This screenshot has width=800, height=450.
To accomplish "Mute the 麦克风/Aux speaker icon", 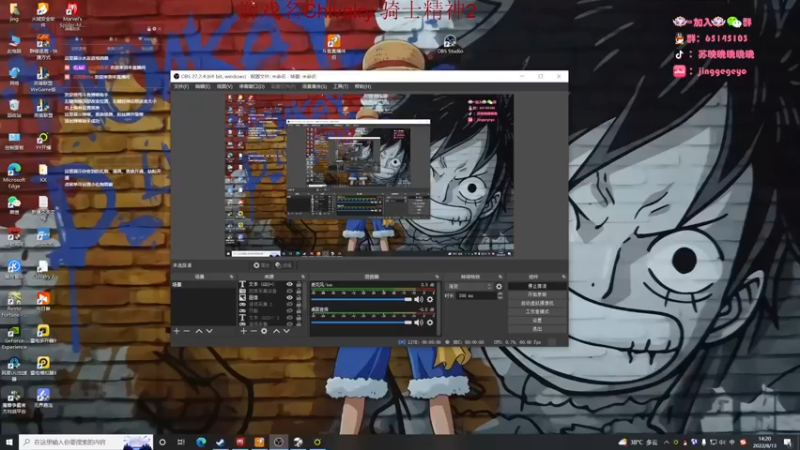I will (x=418, y=299).
